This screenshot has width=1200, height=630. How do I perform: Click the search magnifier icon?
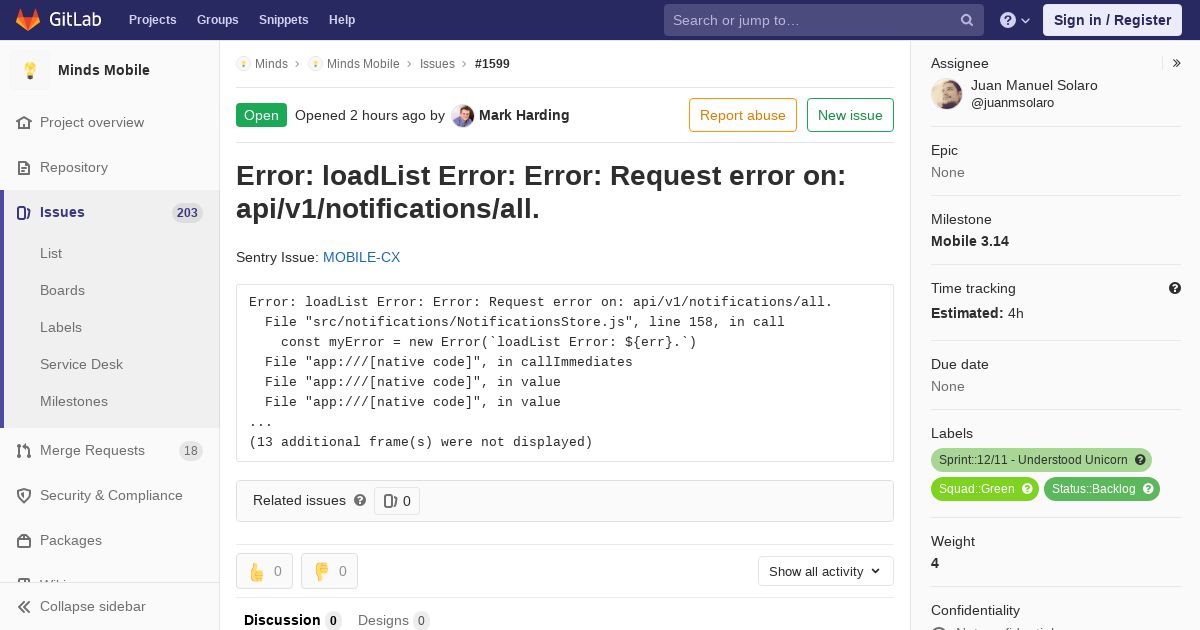click(x=967, y=20)
